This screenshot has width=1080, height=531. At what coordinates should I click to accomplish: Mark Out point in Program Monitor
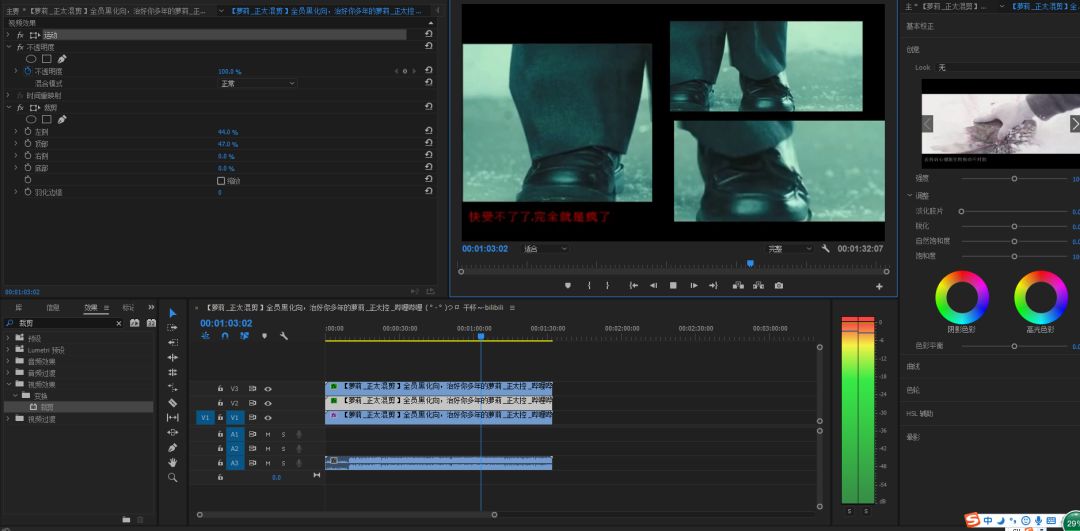pos(608,286)
